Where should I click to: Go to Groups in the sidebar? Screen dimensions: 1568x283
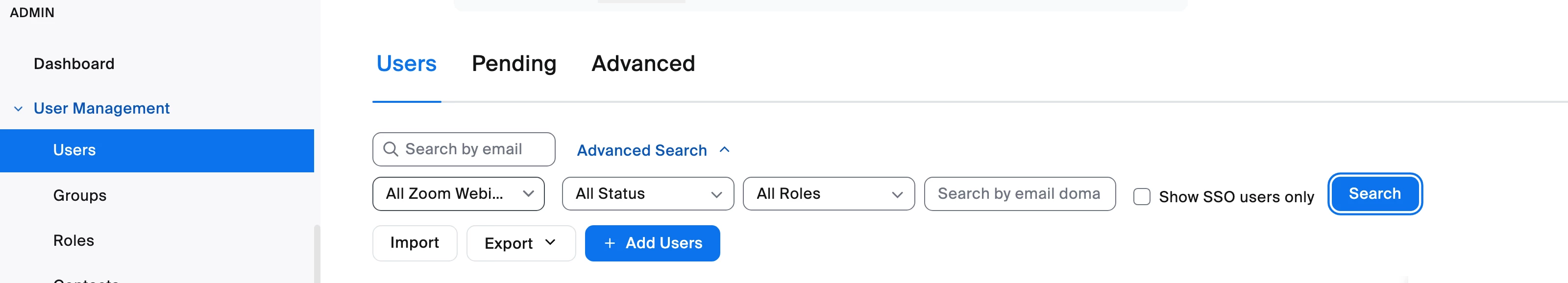[80, 195]
